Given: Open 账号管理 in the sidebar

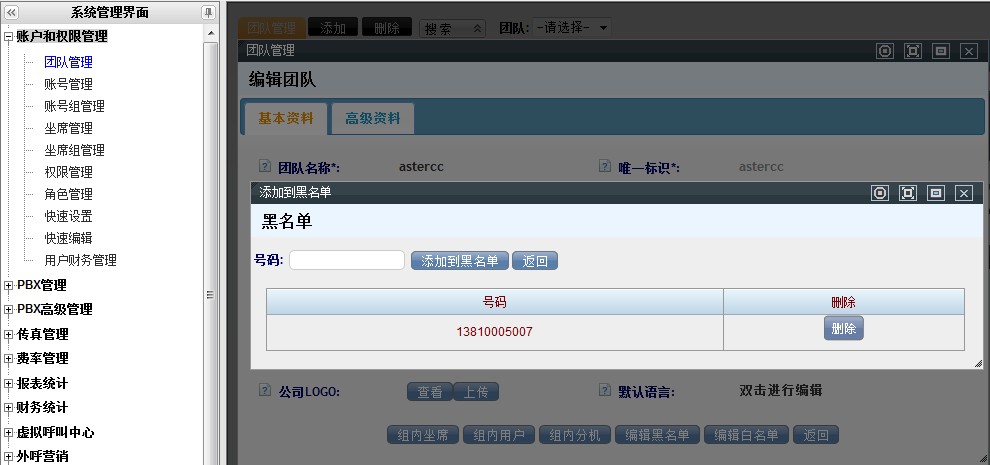Looking at the screenshot, I should point(68,84).
